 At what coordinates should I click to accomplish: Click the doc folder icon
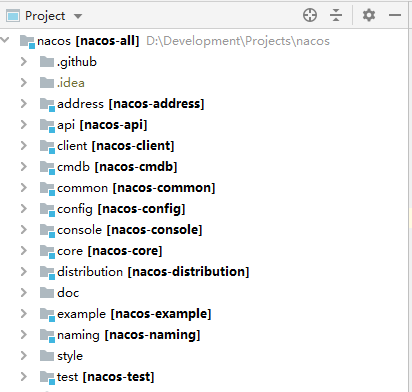pos(47,293)
